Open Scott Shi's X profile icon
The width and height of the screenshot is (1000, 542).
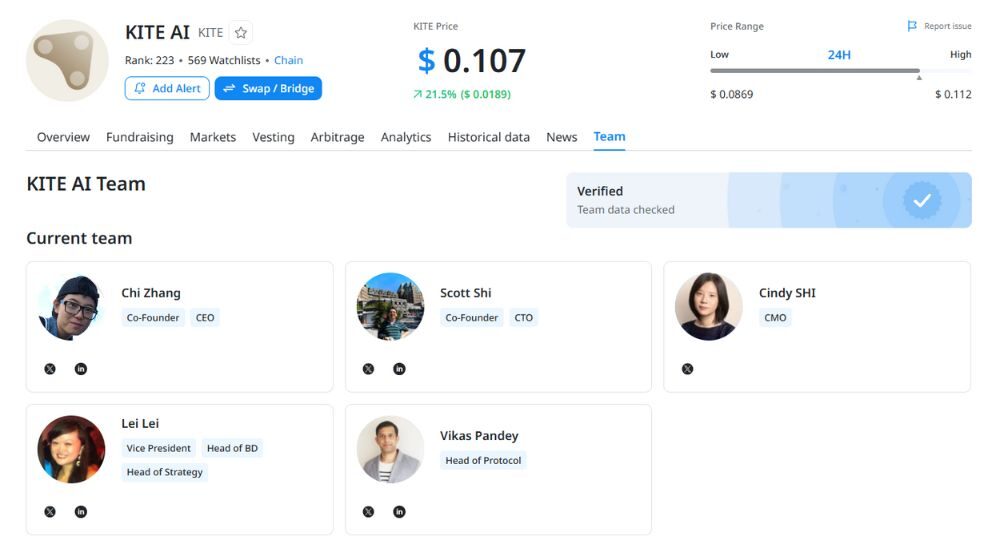click(x=368, y=369)
